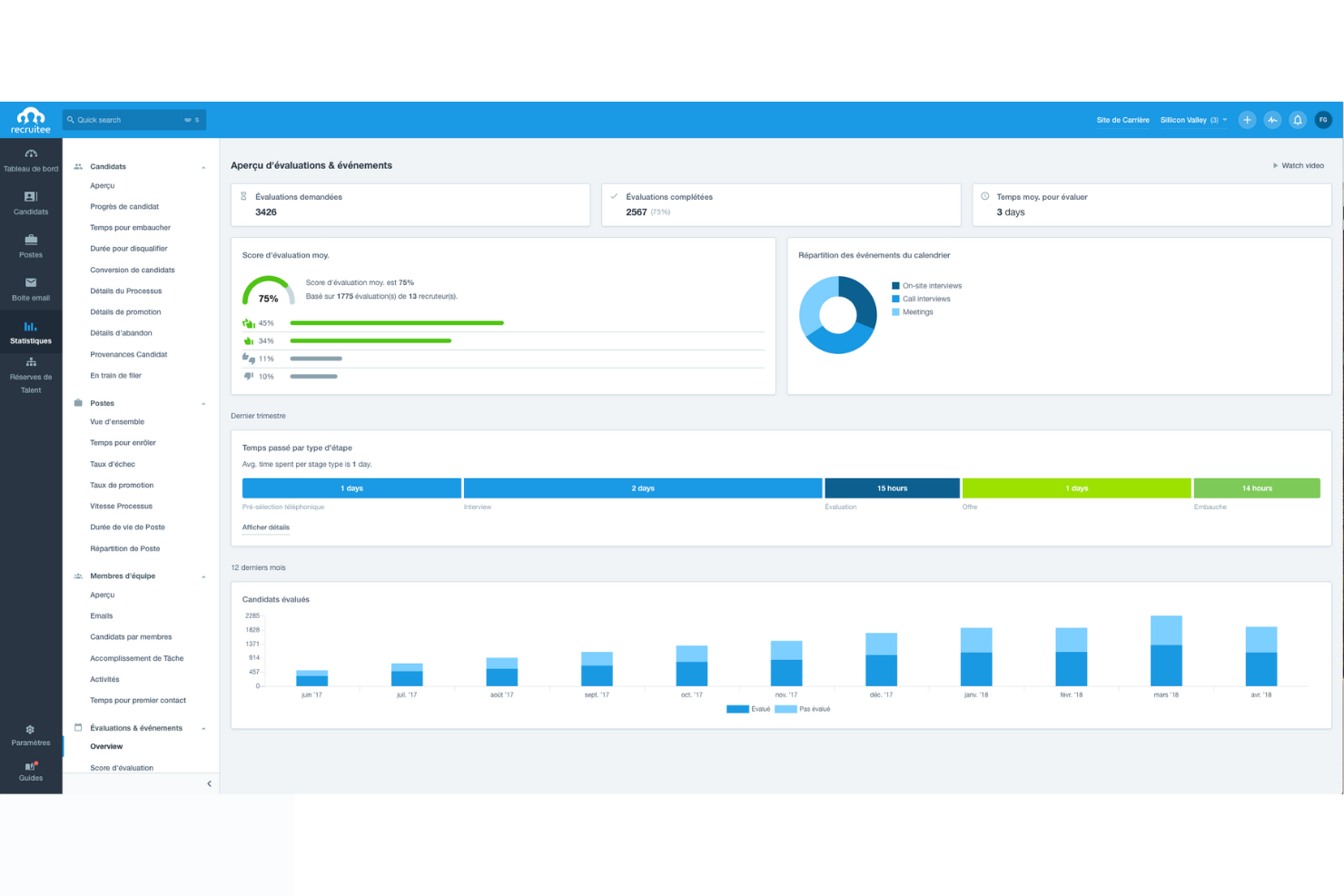Toggle the Pas évalué legend series

point(804,709)
